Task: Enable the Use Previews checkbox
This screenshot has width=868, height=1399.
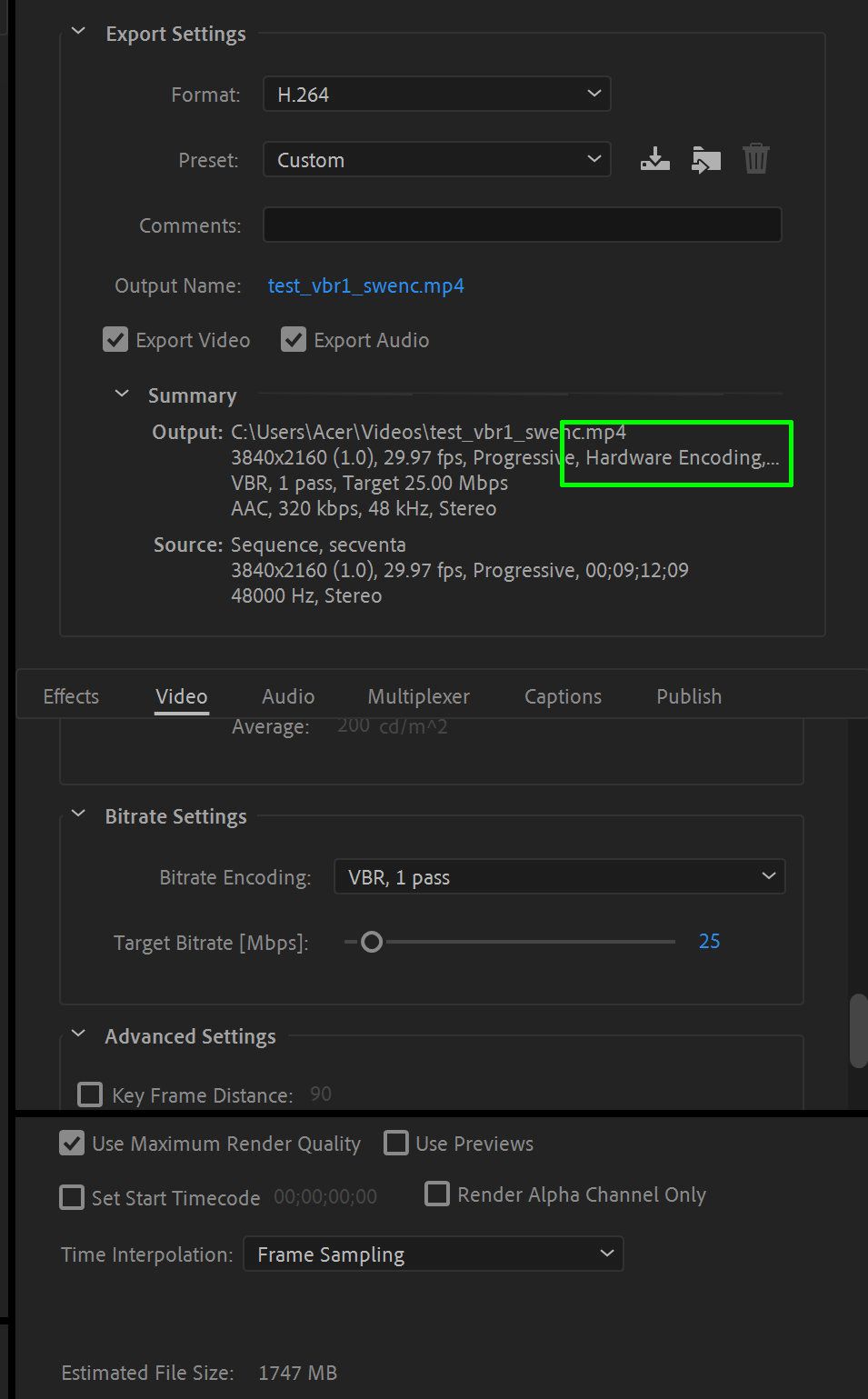Action: (x=395, y=1144)
